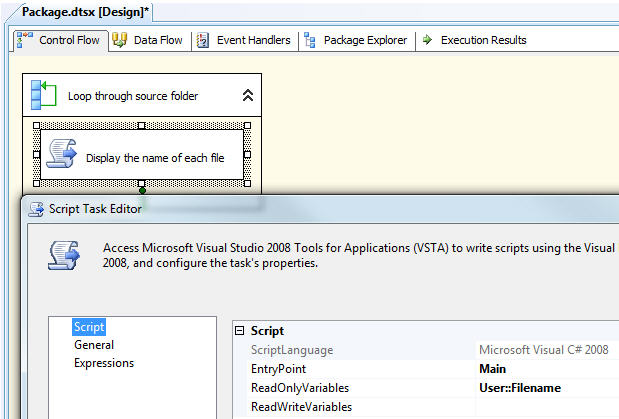
Task: Click the green connector arrow below the script task
Action: [x=142, y=189]
